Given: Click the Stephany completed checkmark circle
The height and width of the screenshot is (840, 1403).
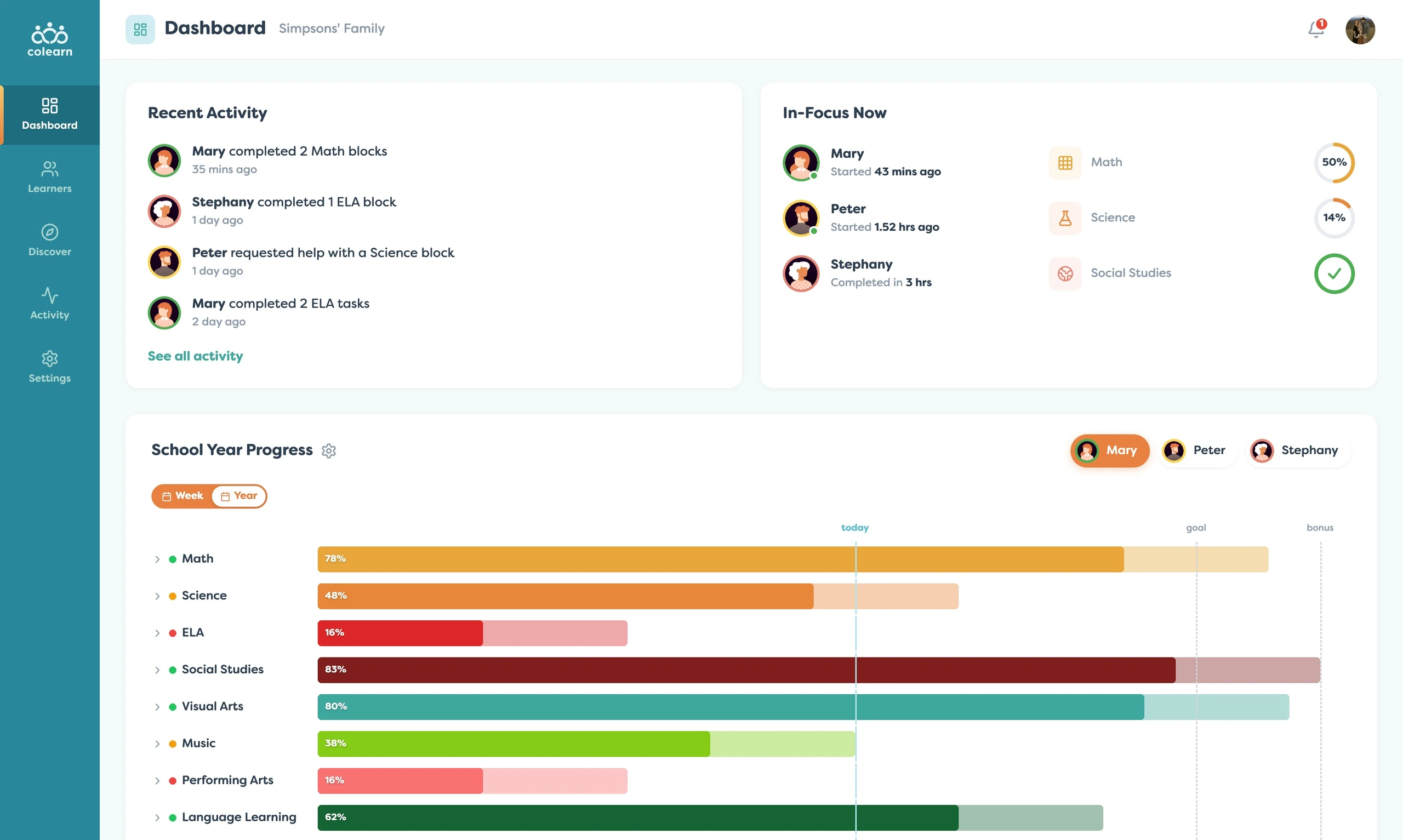Looking at the screenshot, I should click(x=1334, y=273).
